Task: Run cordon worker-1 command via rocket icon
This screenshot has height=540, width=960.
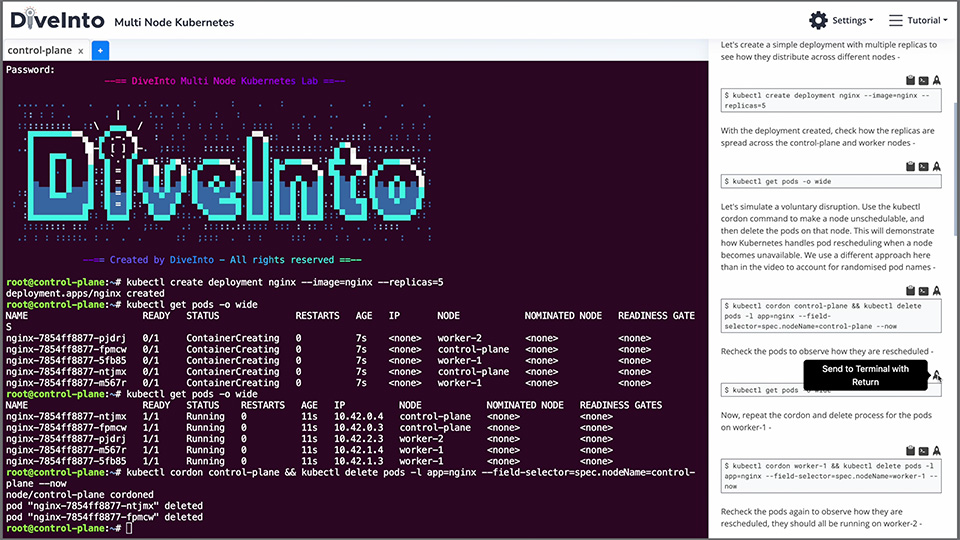Action: [x=937, y=451]
